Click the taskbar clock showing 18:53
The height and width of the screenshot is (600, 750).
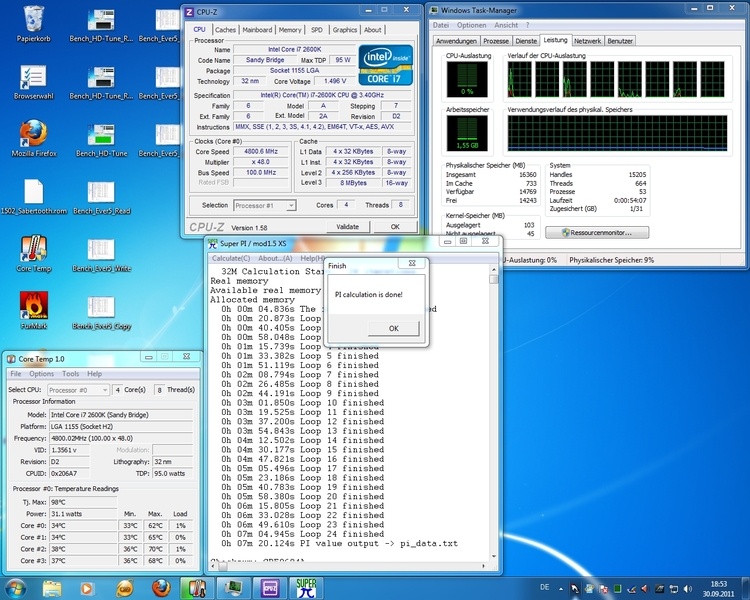(x=718, y=589)
